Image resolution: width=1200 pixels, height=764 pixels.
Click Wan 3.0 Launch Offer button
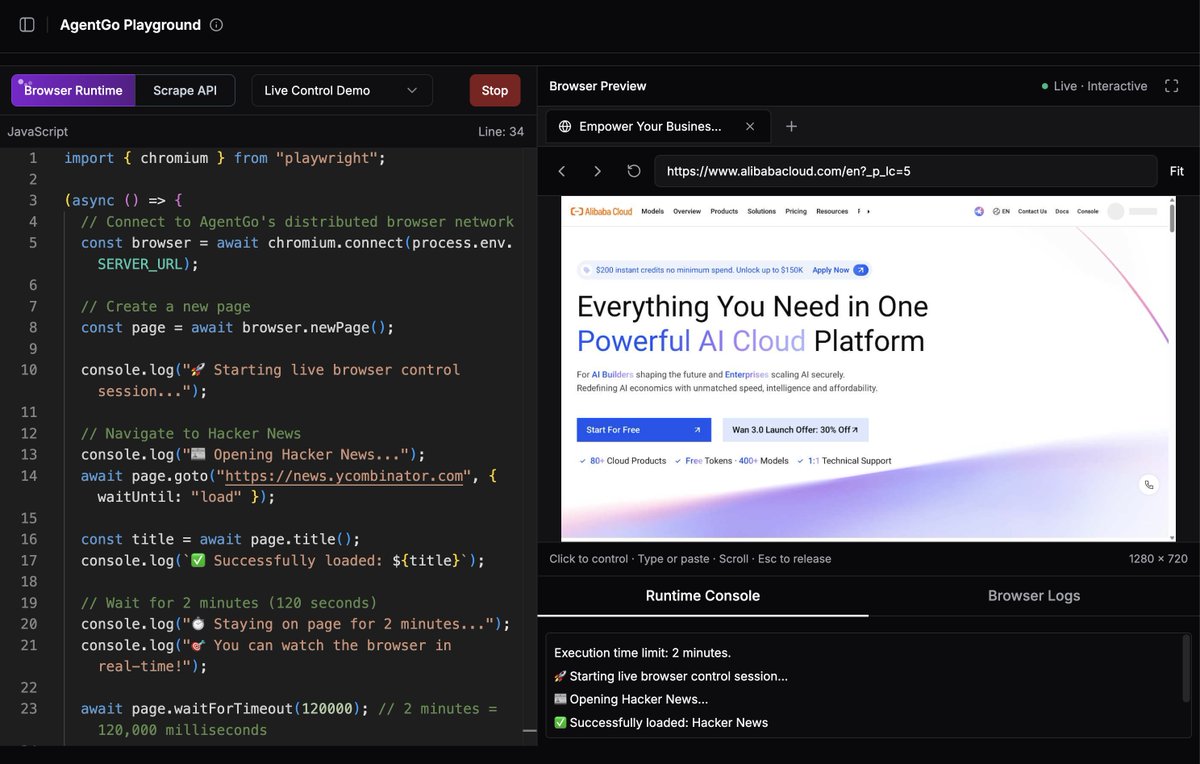(x=796, y=430)
